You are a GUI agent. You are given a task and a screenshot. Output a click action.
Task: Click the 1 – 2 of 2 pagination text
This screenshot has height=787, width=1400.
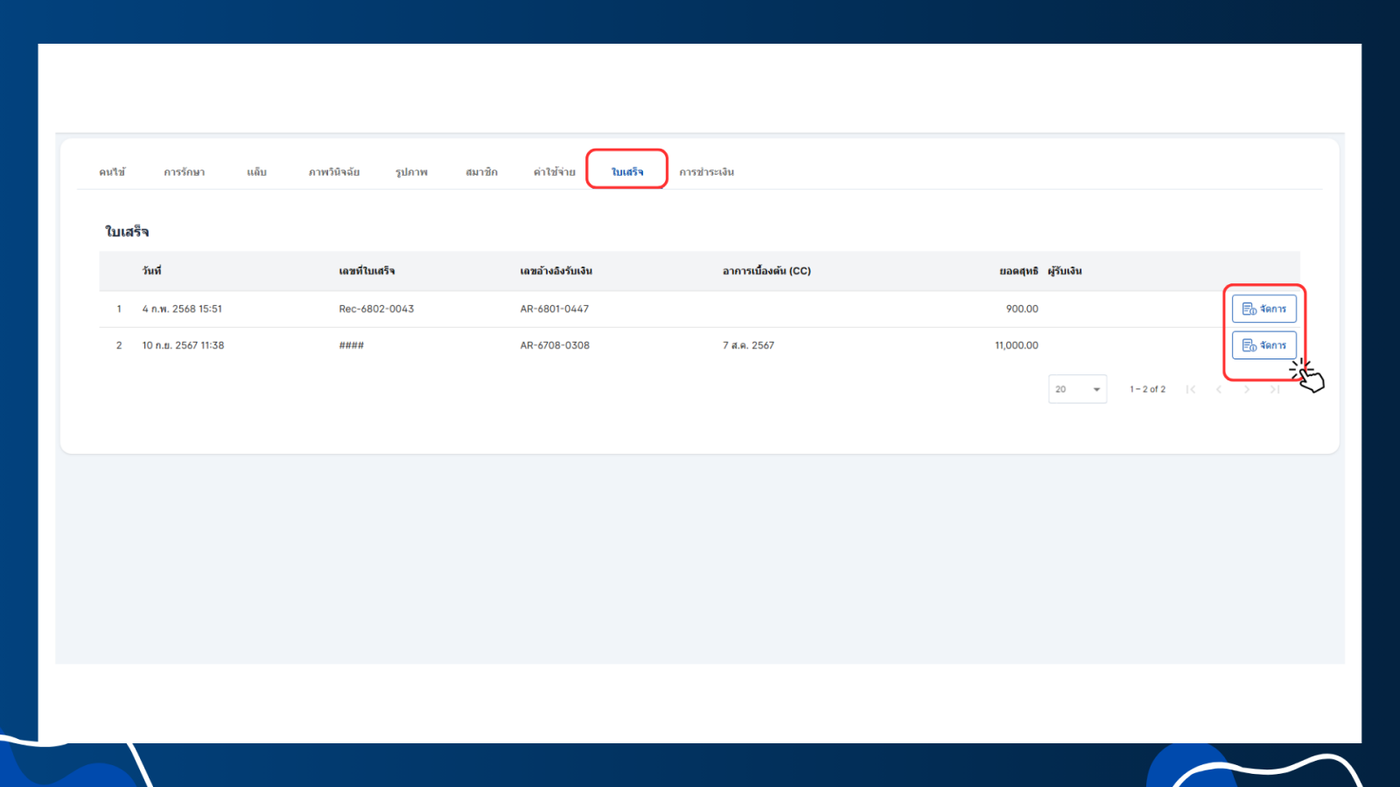[1147, 389]
